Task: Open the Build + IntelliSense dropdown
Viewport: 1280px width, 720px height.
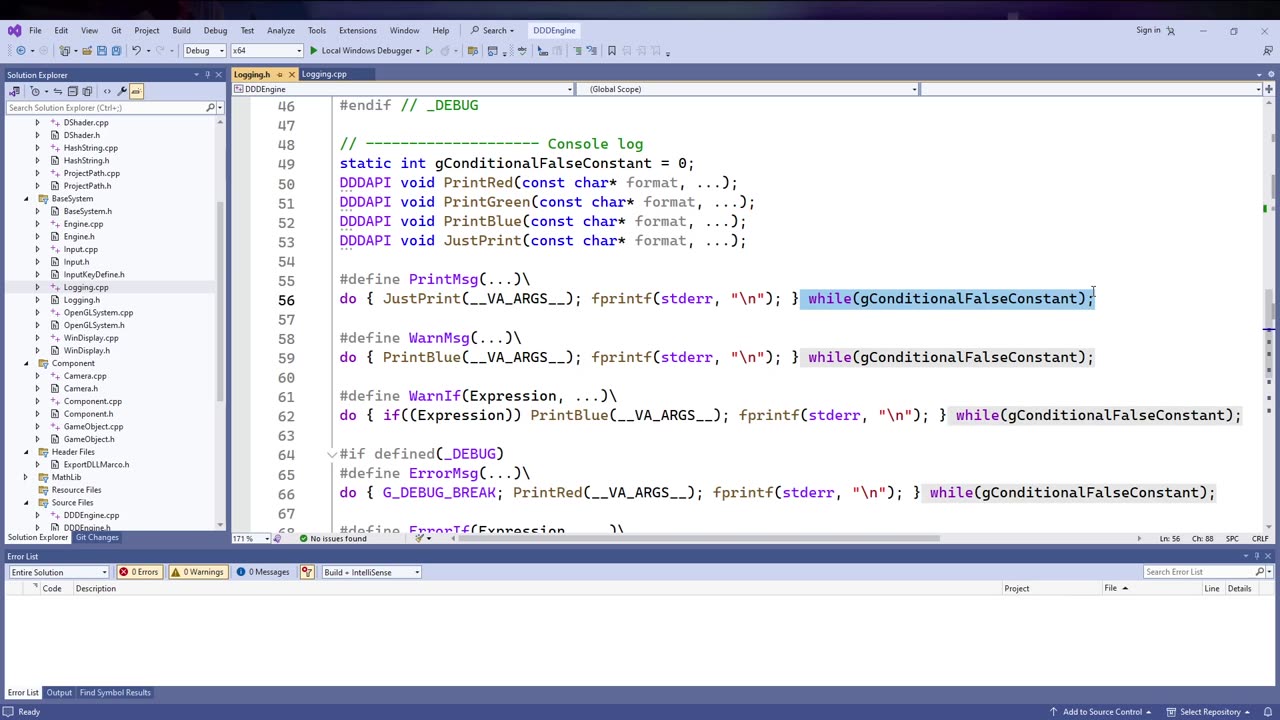Action: [371, 572]
